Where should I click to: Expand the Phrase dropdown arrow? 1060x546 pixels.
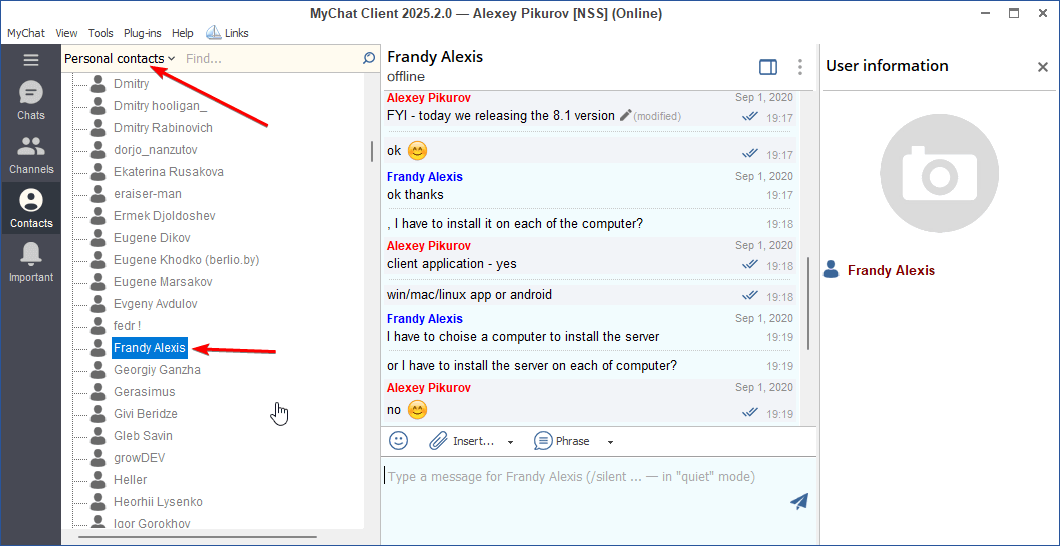tap(610, 442)
